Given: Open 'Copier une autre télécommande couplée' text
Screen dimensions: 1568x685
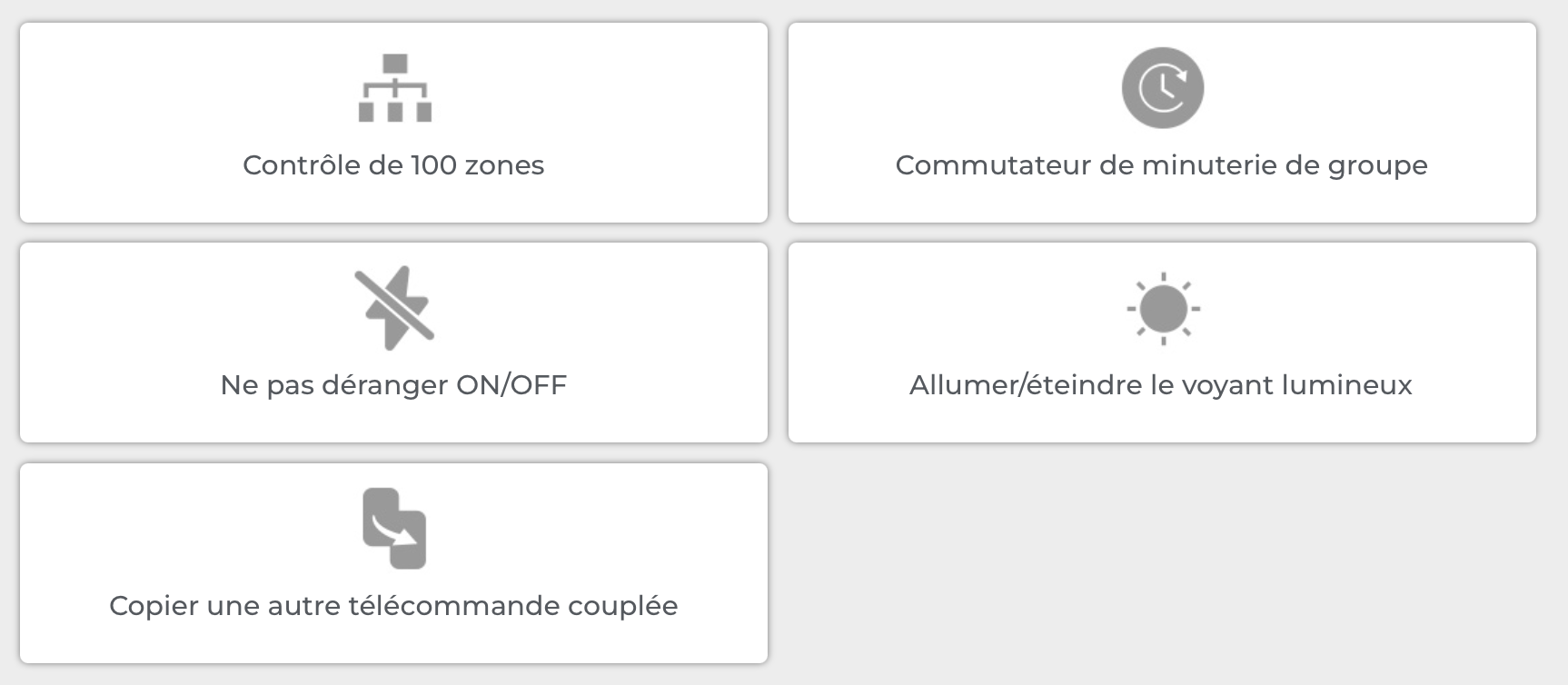Looking at the screenshot, I should point(393,606).
